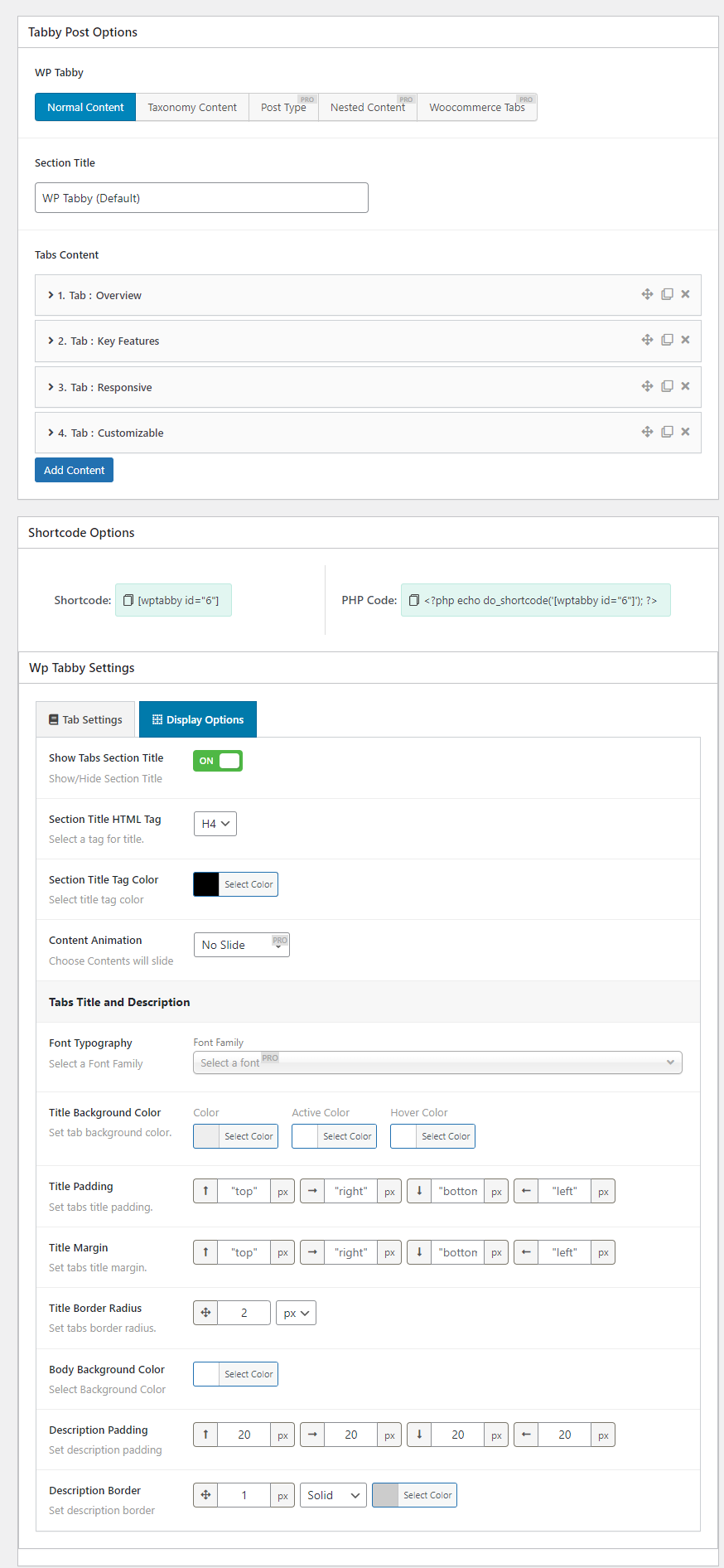Pick Title Background Color swatch
The height and width of the screenshot is (1568, 724).
pos(206,1136)
